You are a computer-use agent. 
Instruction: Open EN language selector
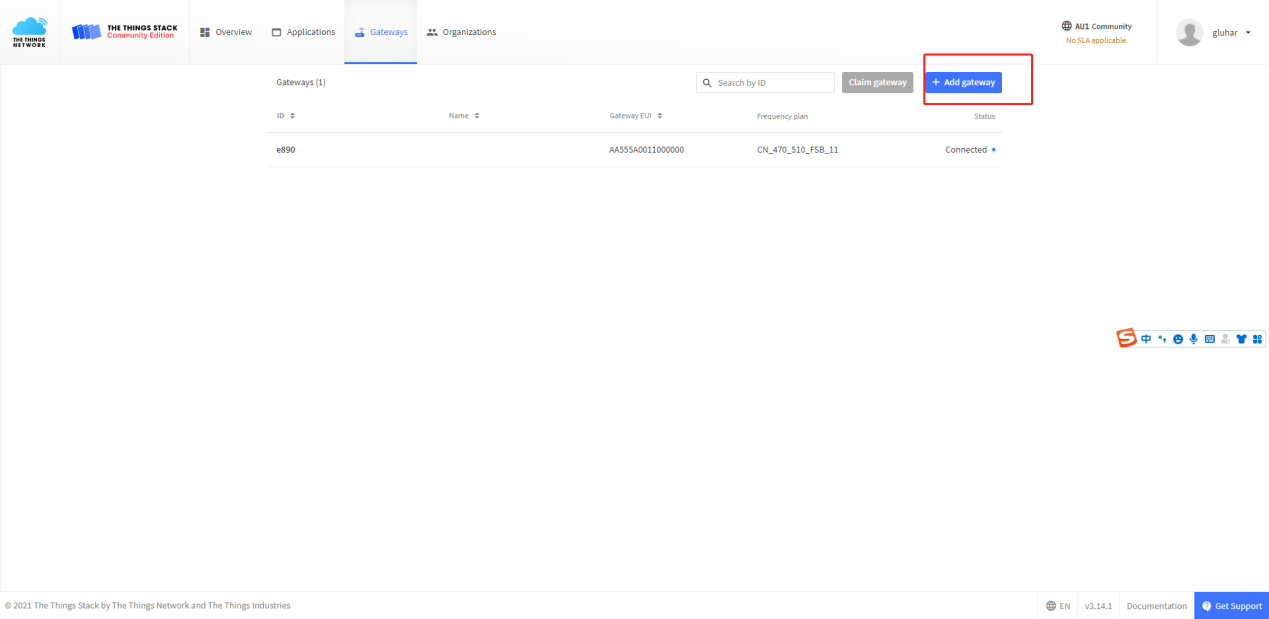(1058, 606)
